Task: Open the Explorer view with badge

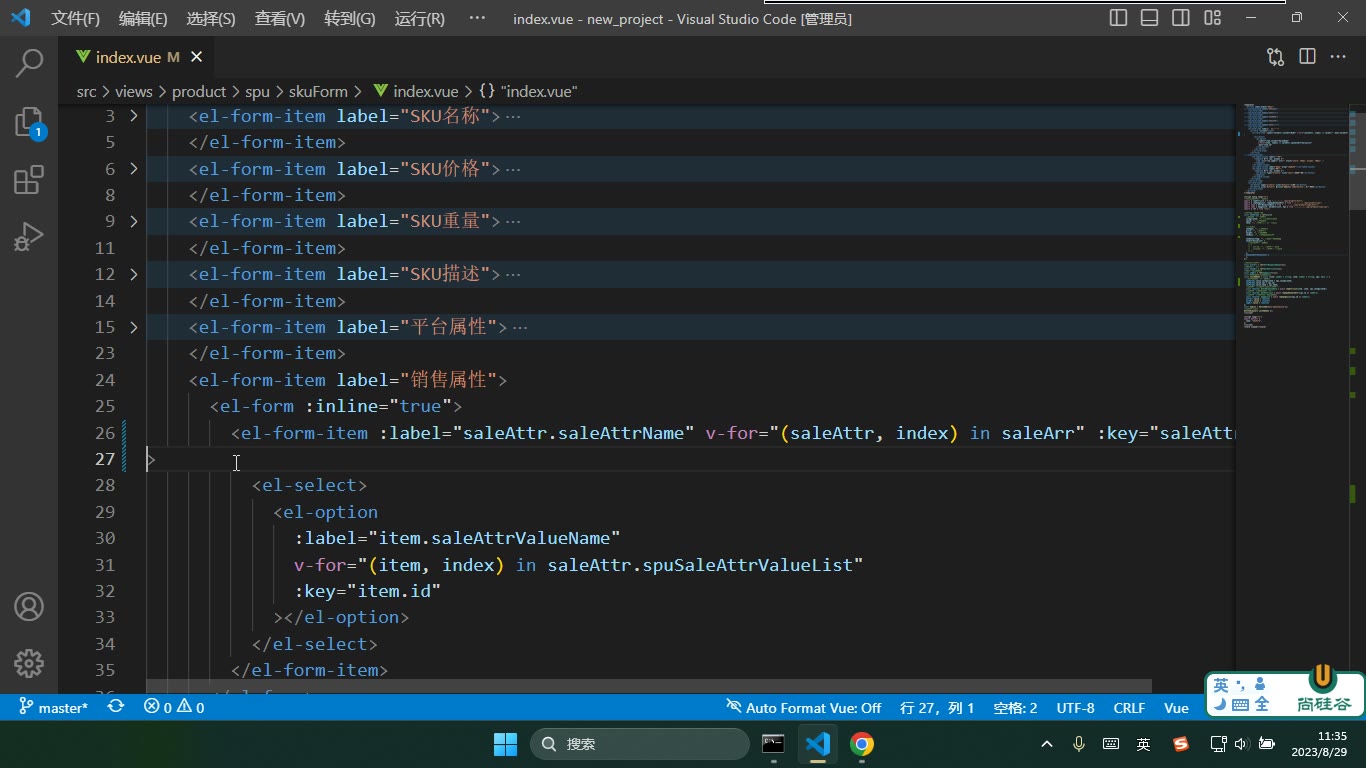Action: [x=29, y=122]
